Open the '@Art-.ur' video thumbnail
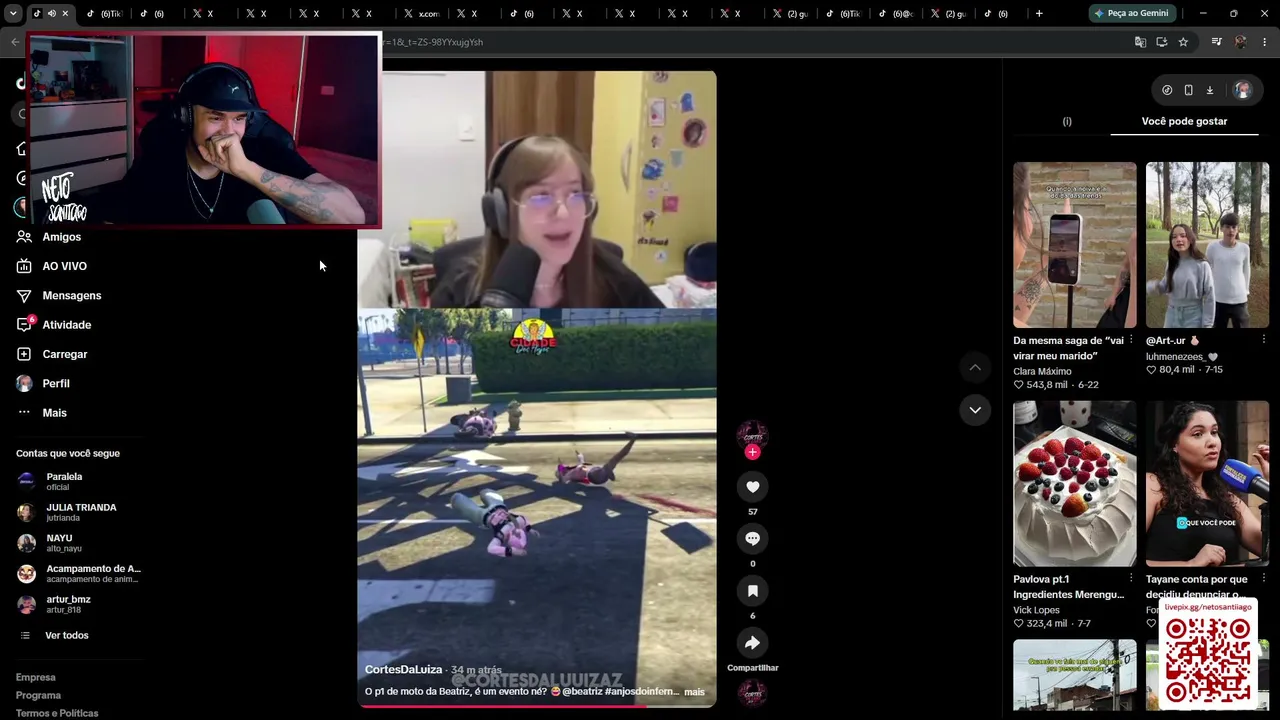1280x720 pixels. [x=1207, y=245]
